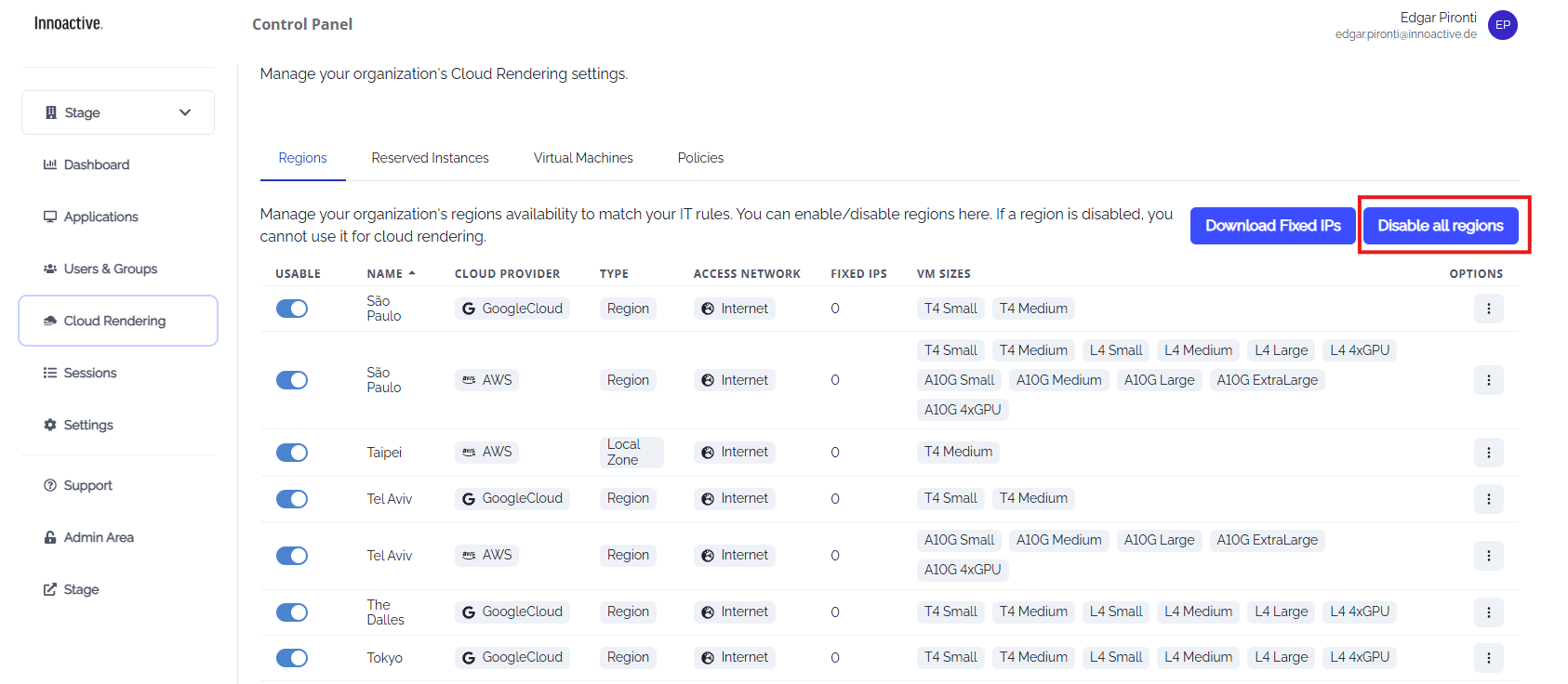Click the Download Fixed IPs button
Image resolution: width=1568 pixels, height=684 pixels.
pyautogui.click(x=1272, y=226)
